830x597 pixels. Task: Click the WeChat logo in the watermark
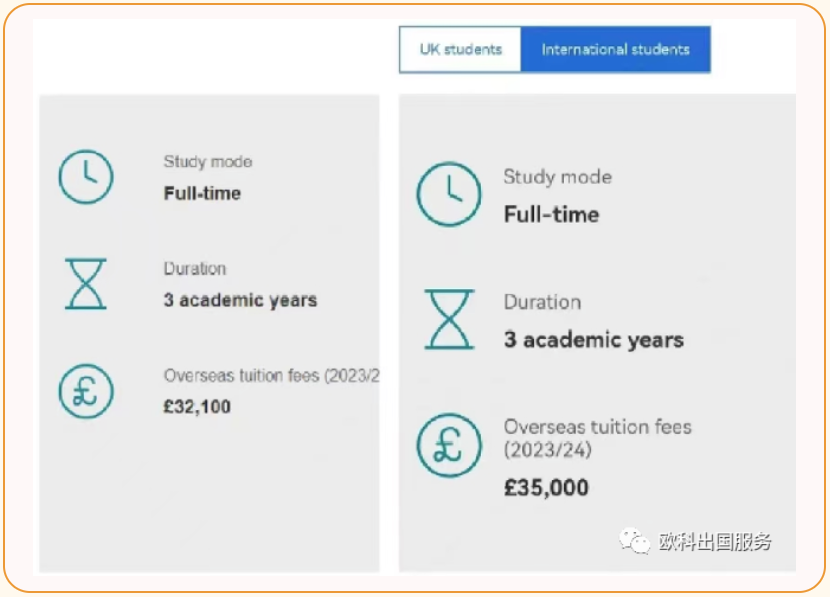tap(634, 541)
